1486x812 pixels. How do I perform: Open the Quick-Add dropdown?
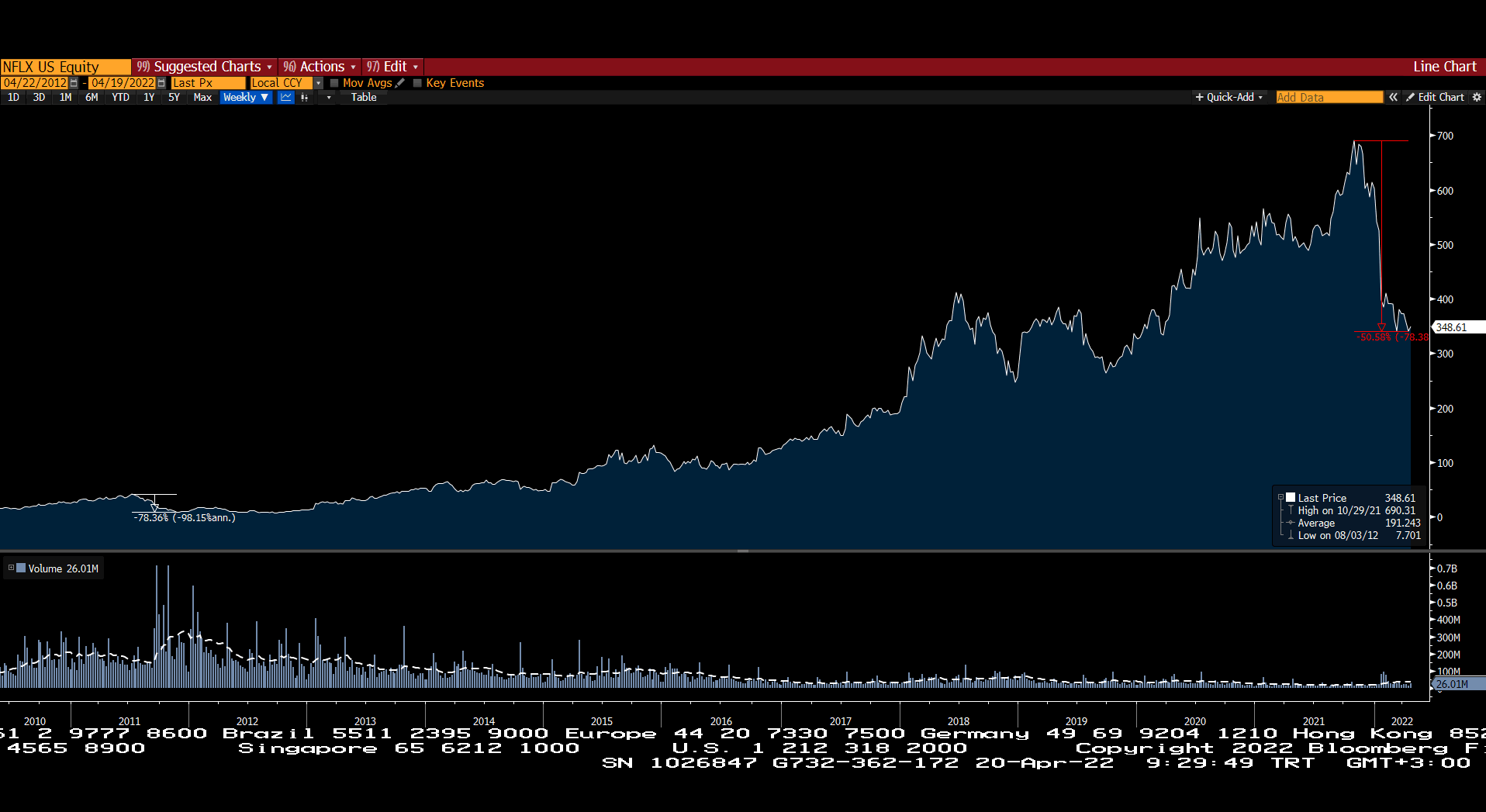(1229, 97)
